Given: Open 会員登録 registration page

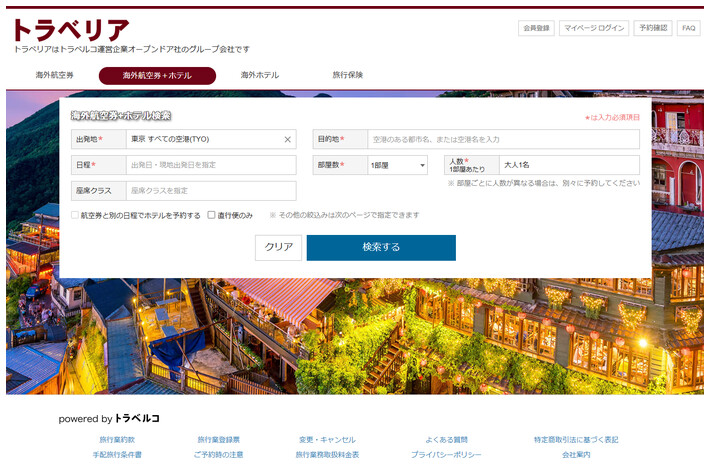Looking at the screenshot, I should pos(536,28).
